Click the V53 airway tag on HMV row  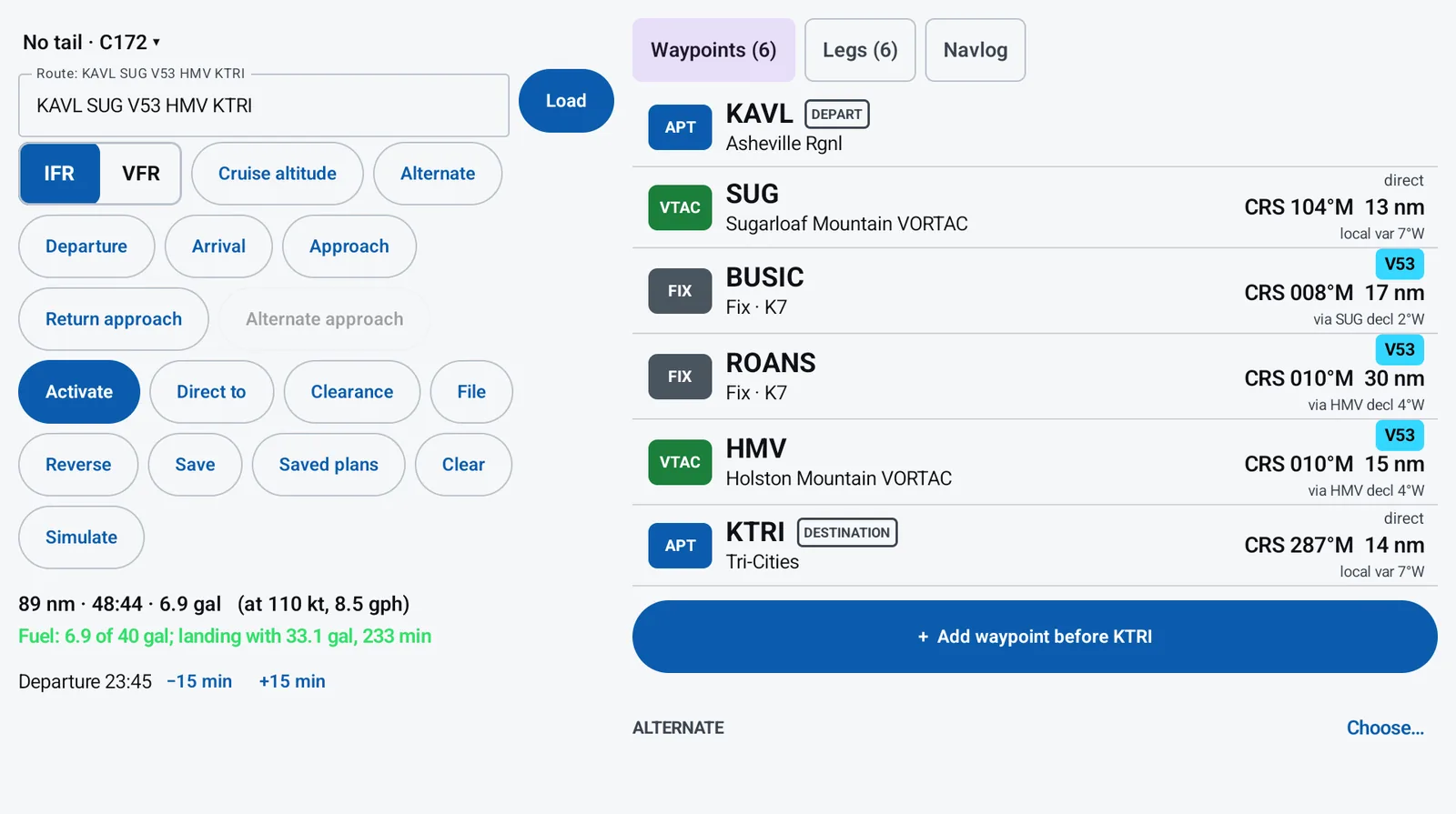coord(1400,435)
